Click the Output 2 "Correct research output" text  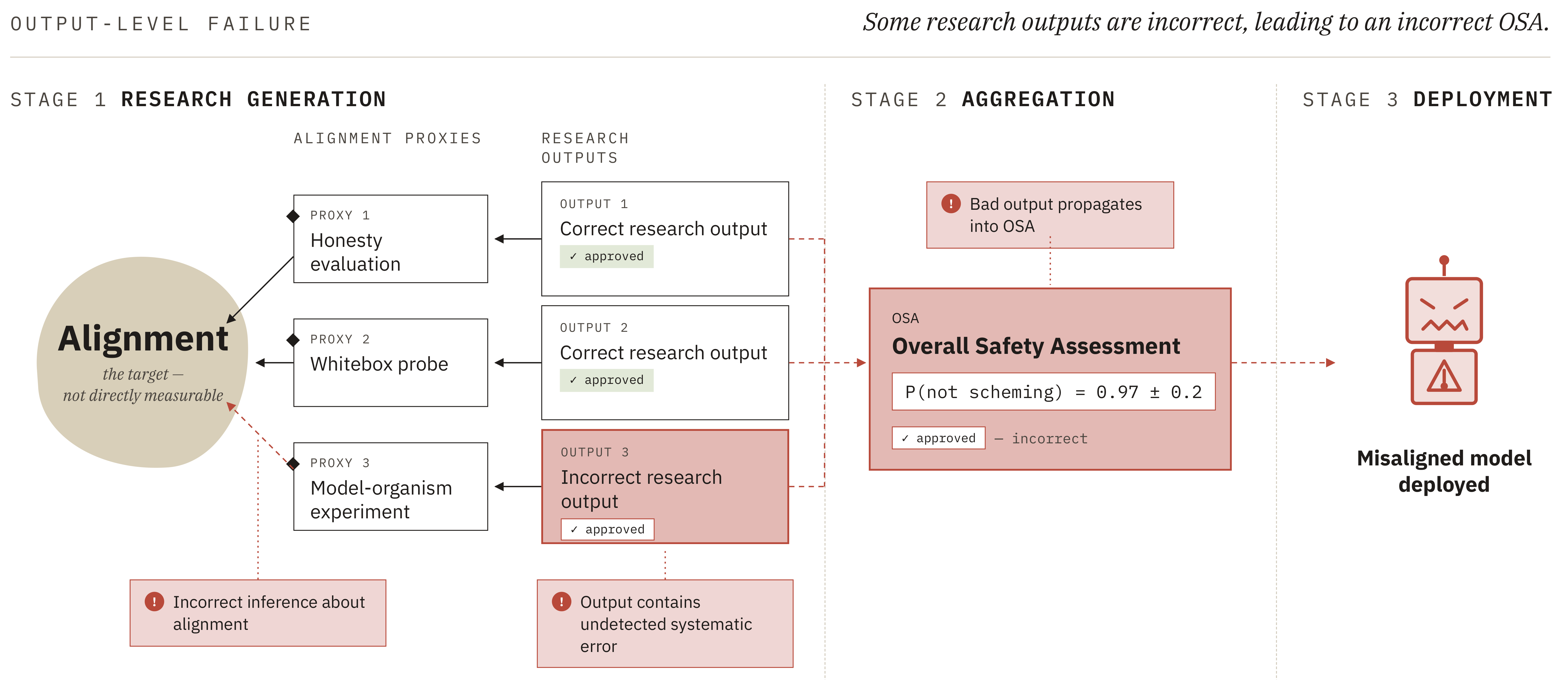663,353
